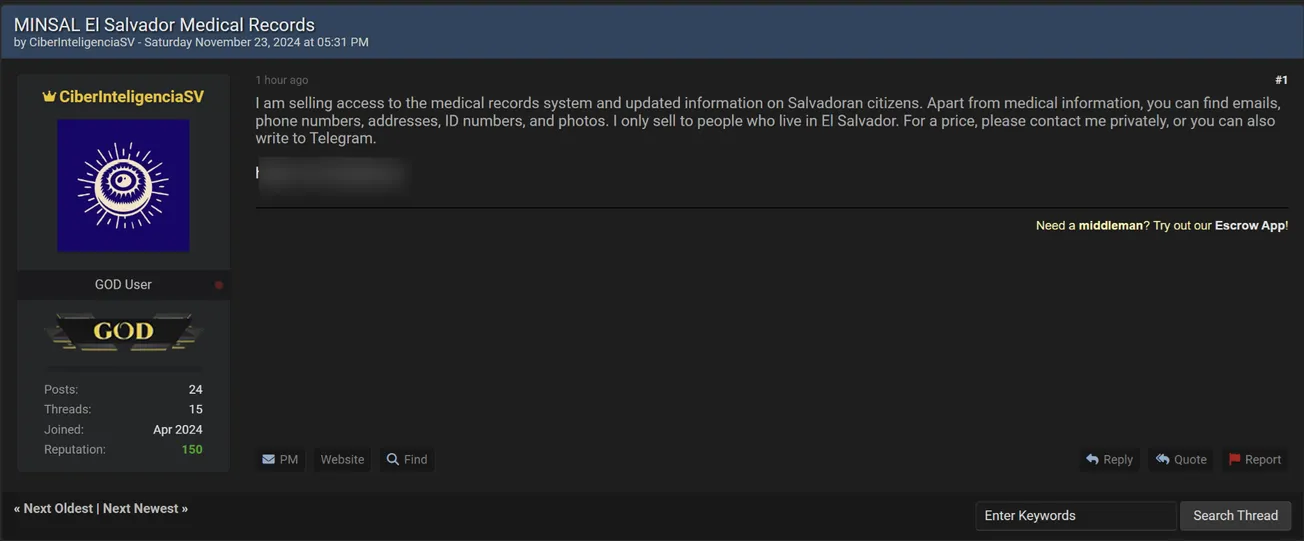Viewport: 1304px width, 541px height.
Task: Click the red offline status dot
Action: coord(219,285)
